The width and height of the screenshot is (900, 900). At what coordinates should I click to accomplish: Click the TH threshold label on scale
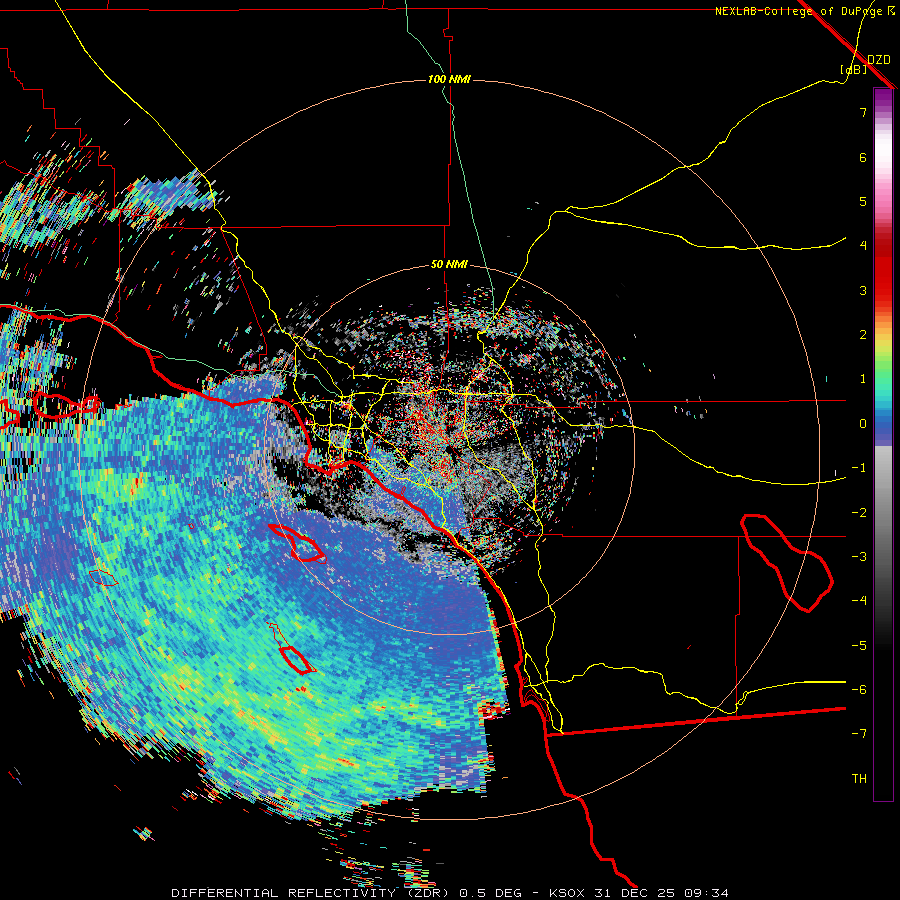click(x=859, y=779)
